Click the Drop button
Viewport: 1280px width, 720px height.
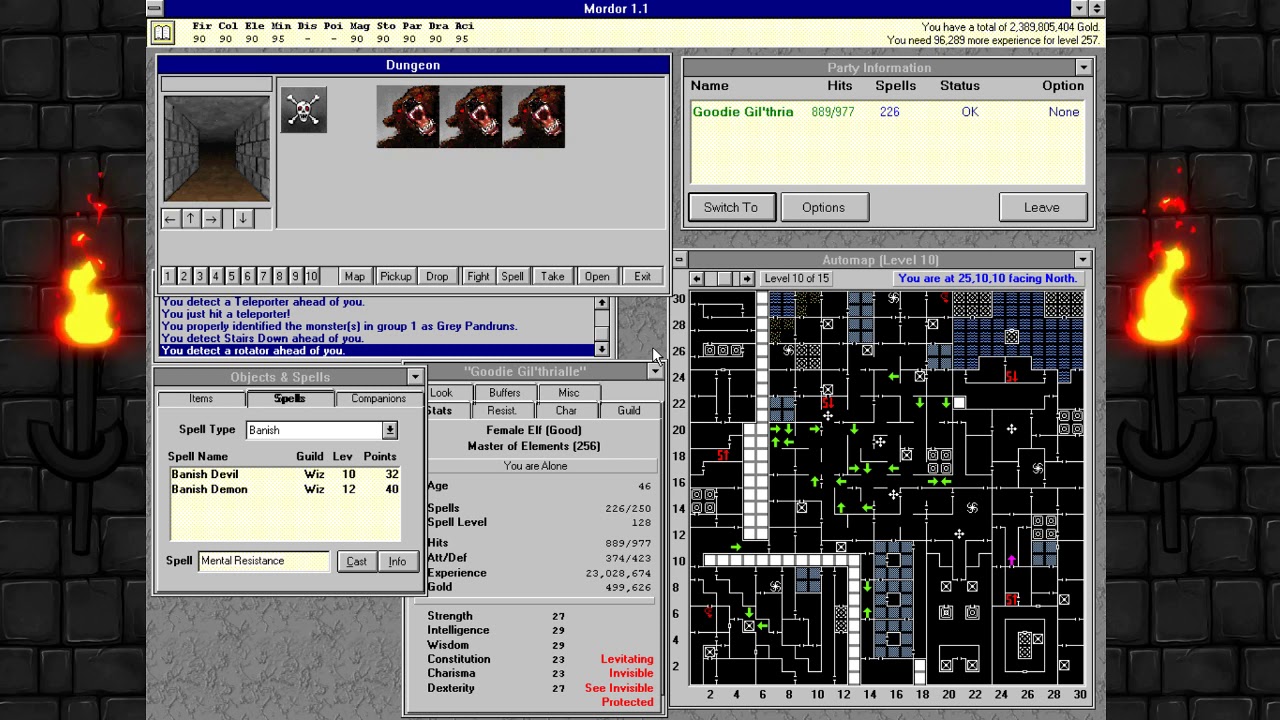[x=437, y=277]
